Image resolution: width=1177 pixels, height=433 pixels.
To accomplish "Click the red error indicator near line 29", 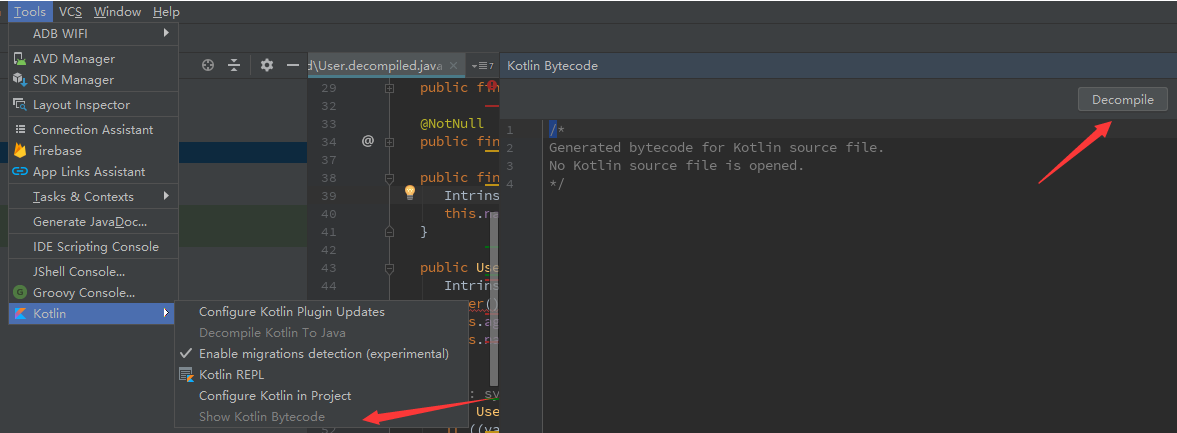I will 492,86.
